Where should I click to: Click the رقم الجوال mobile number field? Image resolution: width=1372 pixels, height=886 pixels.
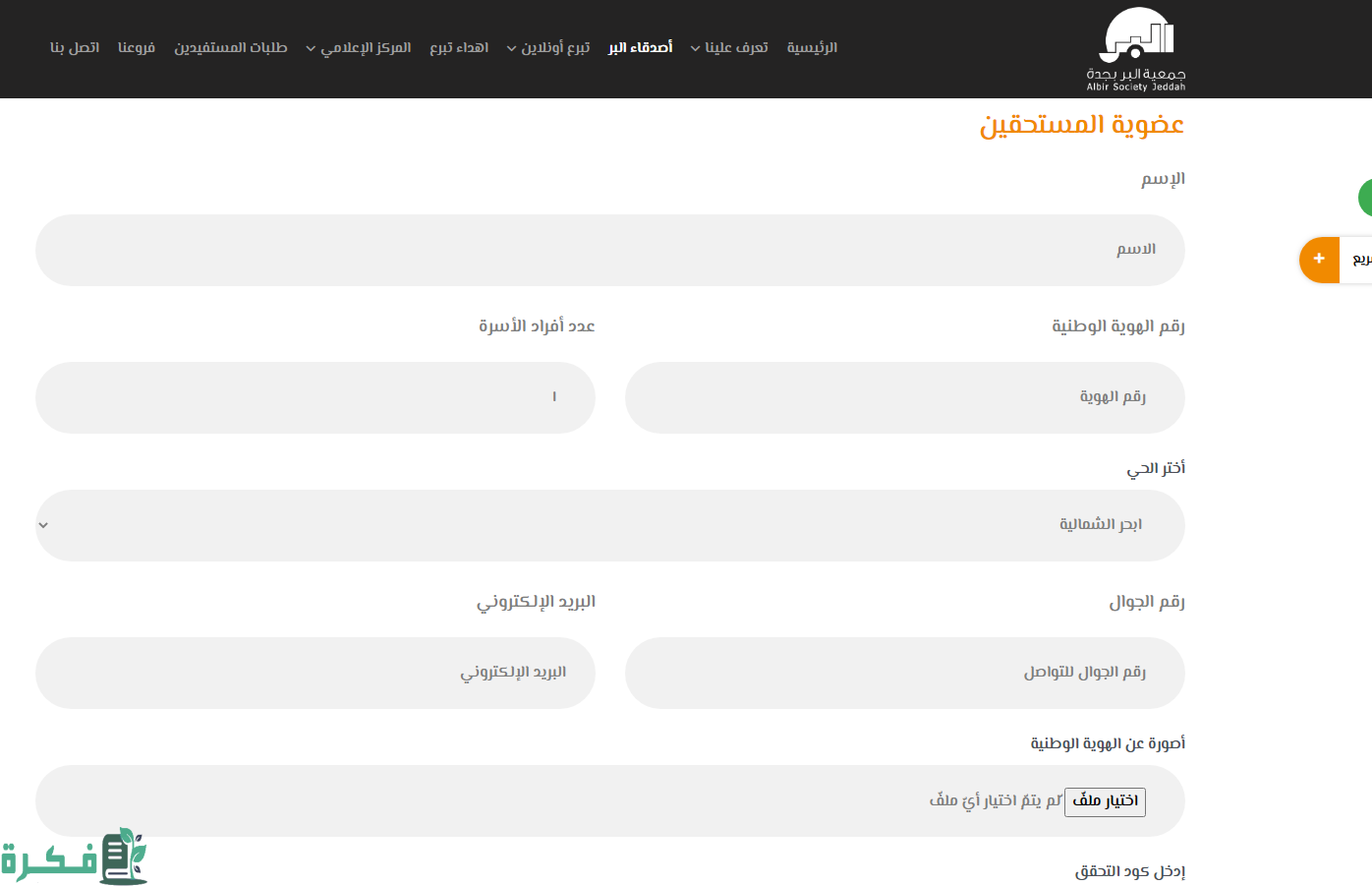904,673
